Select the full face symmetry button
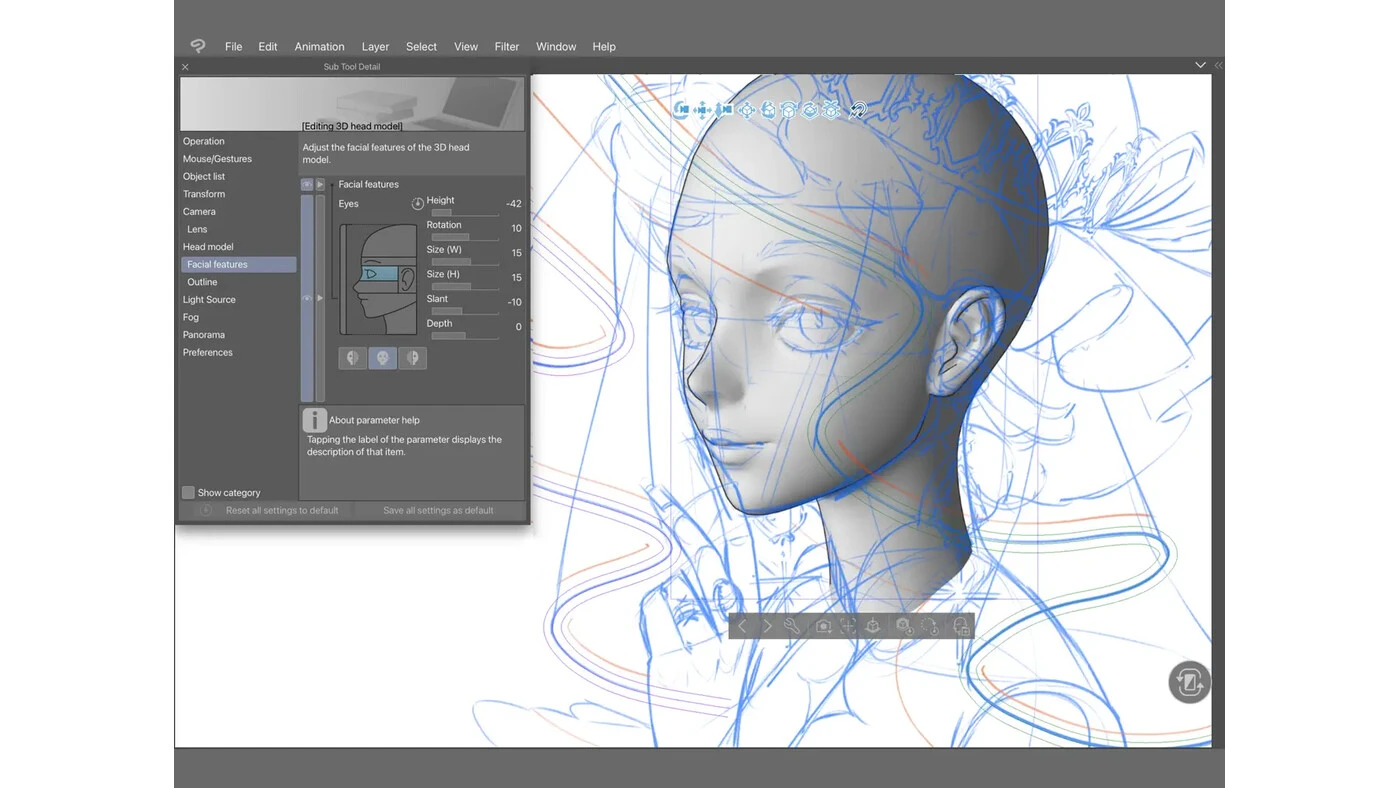The height and width of the screenshot is (788, 1400). 382,358
